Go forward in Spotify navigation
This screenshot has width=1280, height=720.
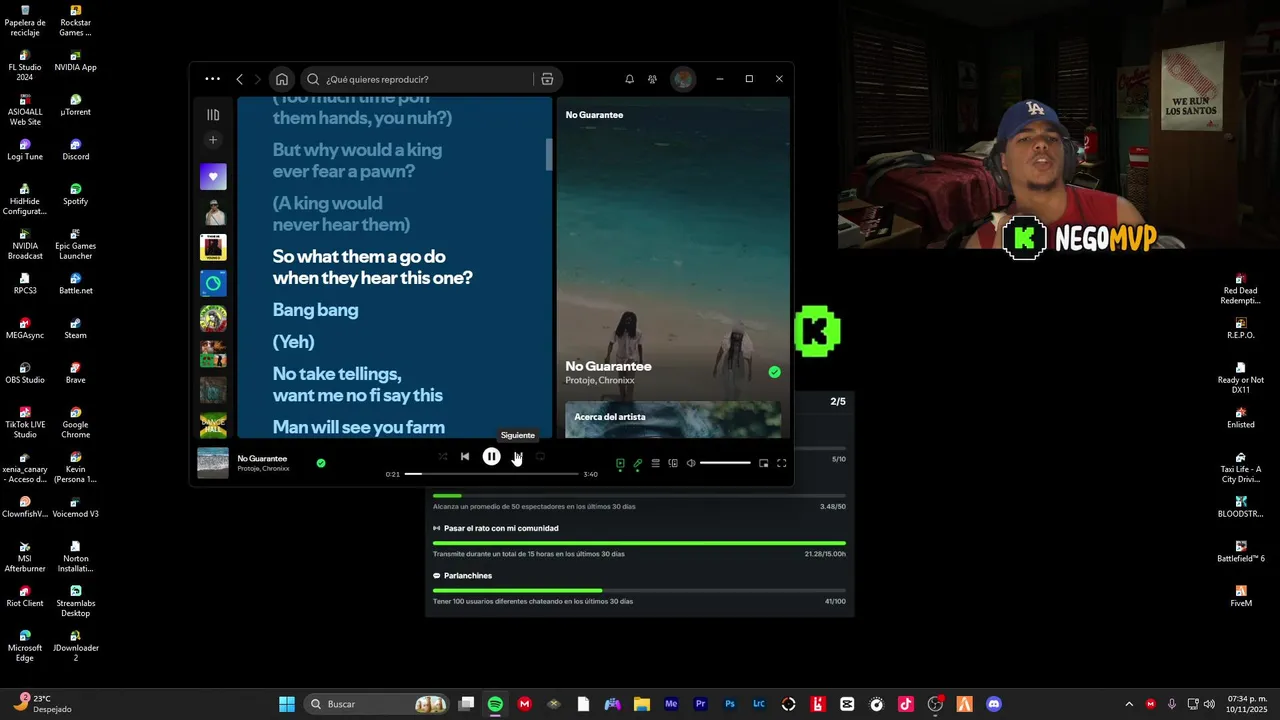257,79
